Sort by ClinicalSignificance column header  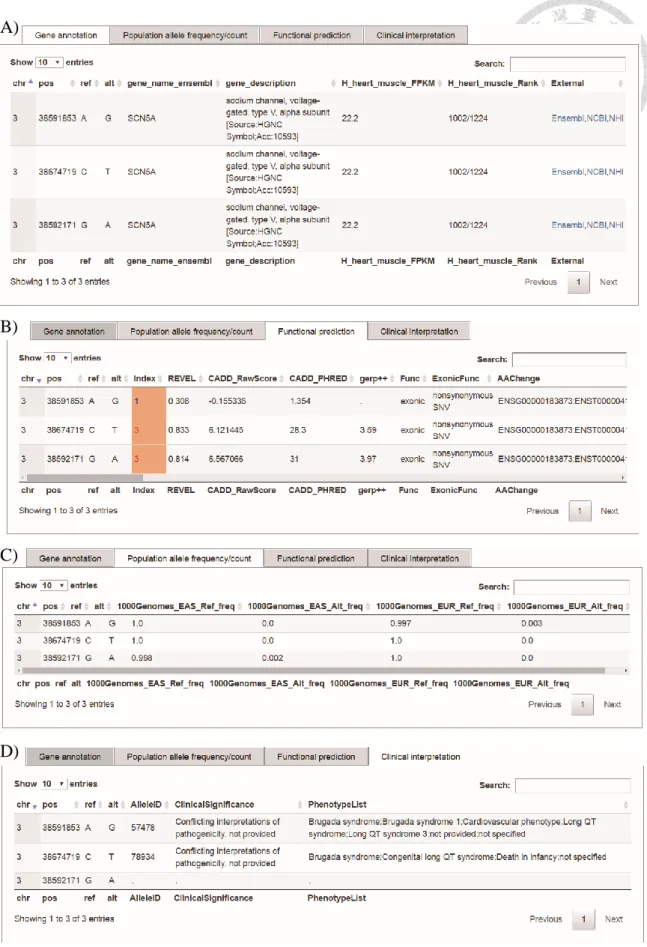tap(214, 804)
